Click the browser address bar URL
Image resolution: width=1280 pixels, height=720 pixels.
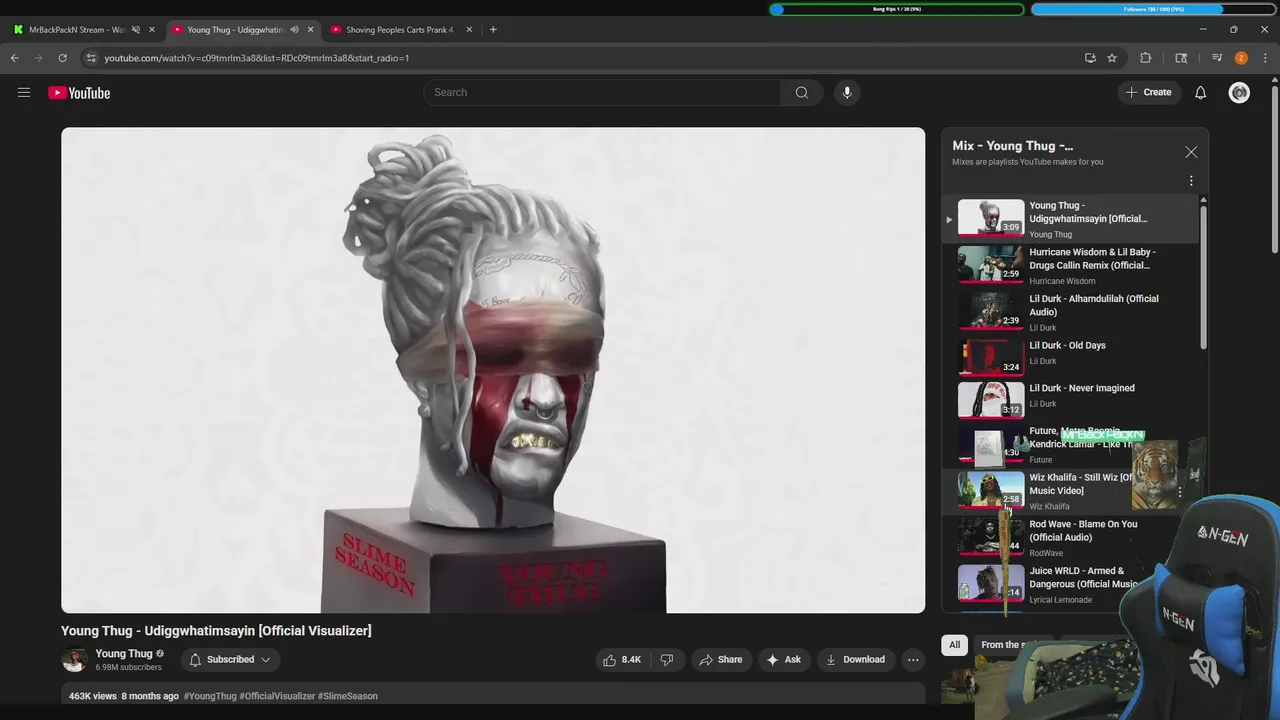pyautogui.click(x=257, y=58)
